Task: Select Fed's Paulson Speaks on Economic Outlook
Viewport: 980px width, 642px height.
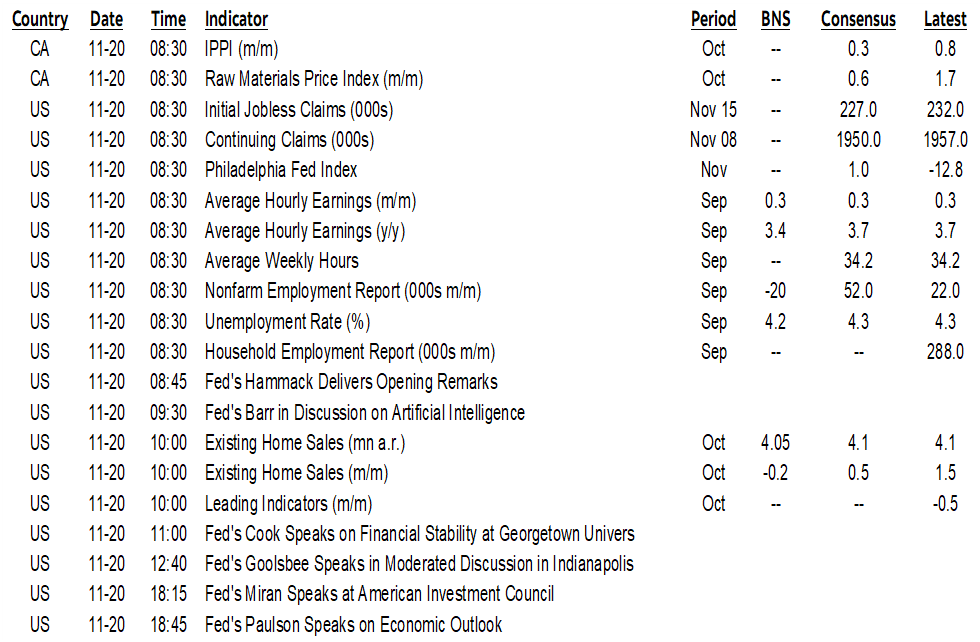Action: 353,624
